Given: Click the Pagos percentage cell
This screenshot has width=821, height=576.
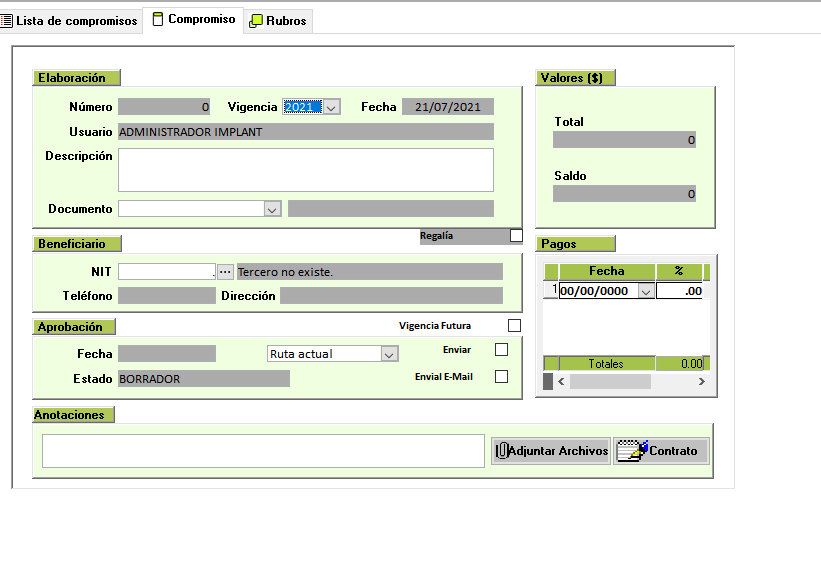Looking at the screenshot, I should coord(680,291).
